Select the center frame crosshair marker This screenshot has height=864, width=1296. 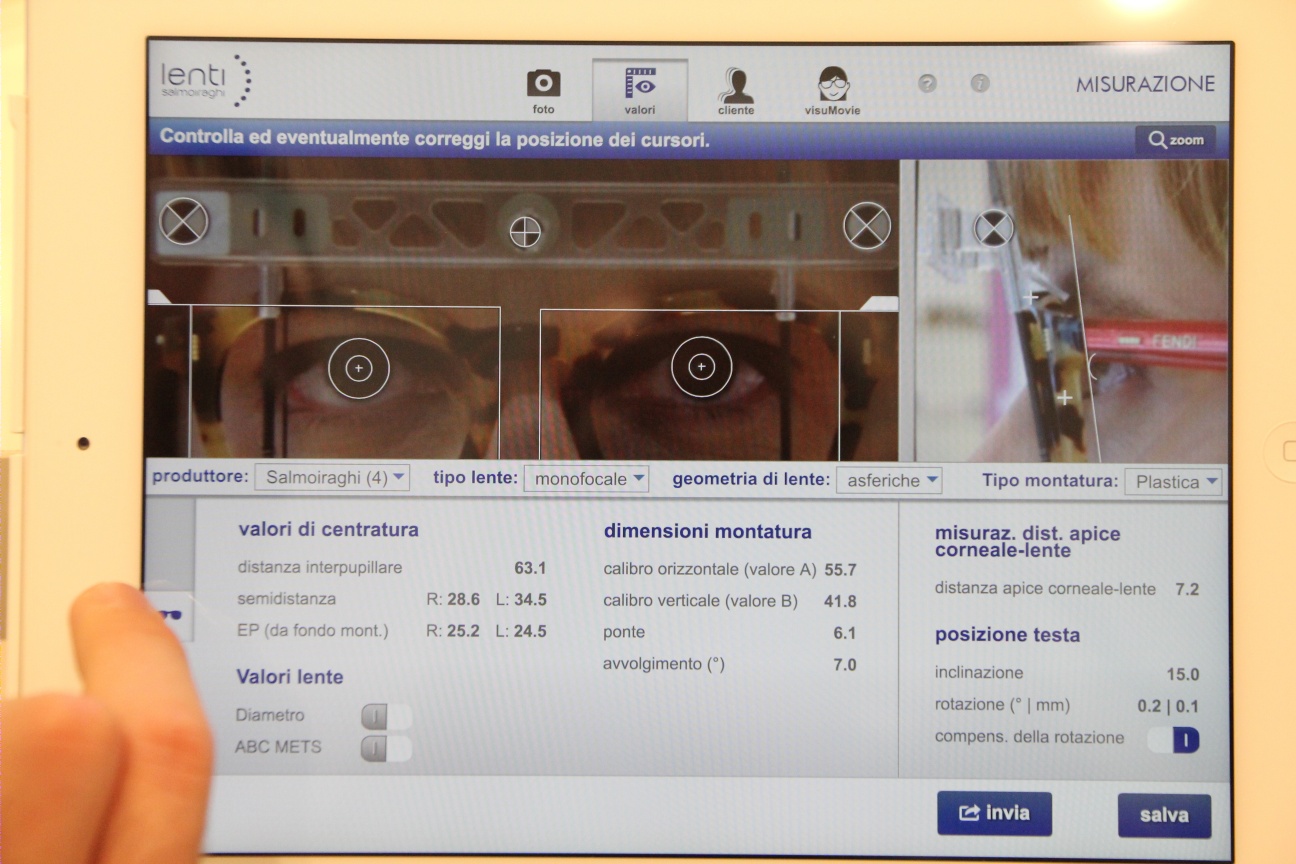click(525, 232)
